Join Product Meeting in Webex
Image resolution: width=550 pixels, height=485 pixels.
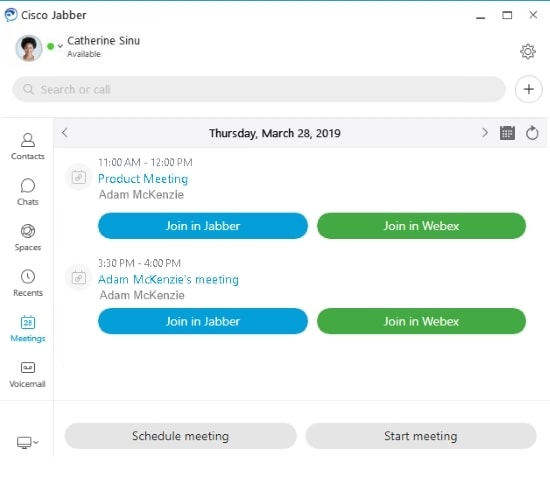pyautogui.click(x=421, y=226)
